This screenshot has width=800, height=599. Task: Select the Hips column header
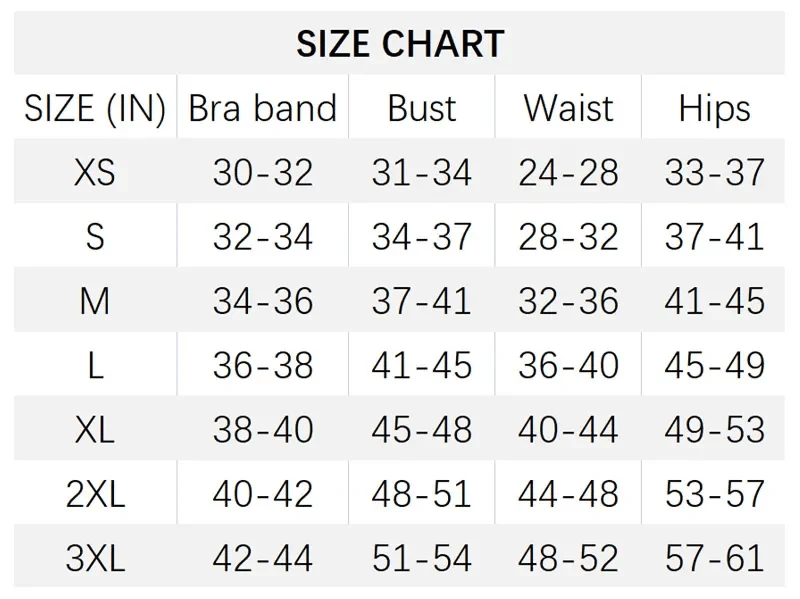[x=714, y=108]
